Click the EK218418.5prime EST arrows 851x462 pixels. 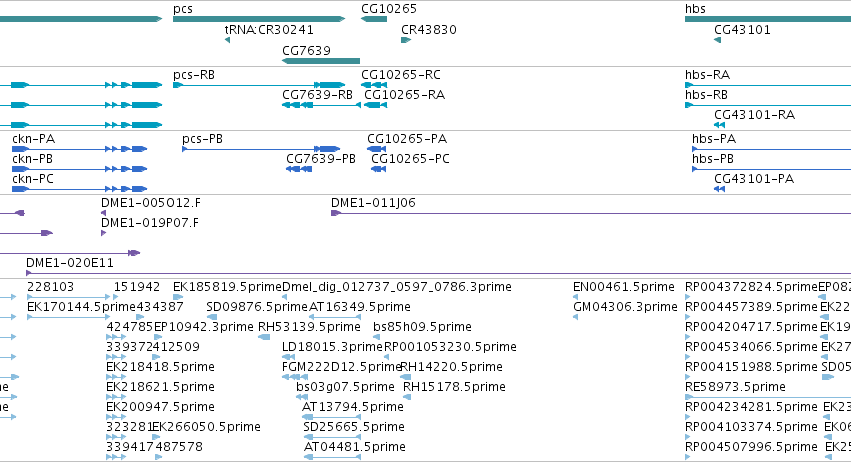(x=116, y=377)
